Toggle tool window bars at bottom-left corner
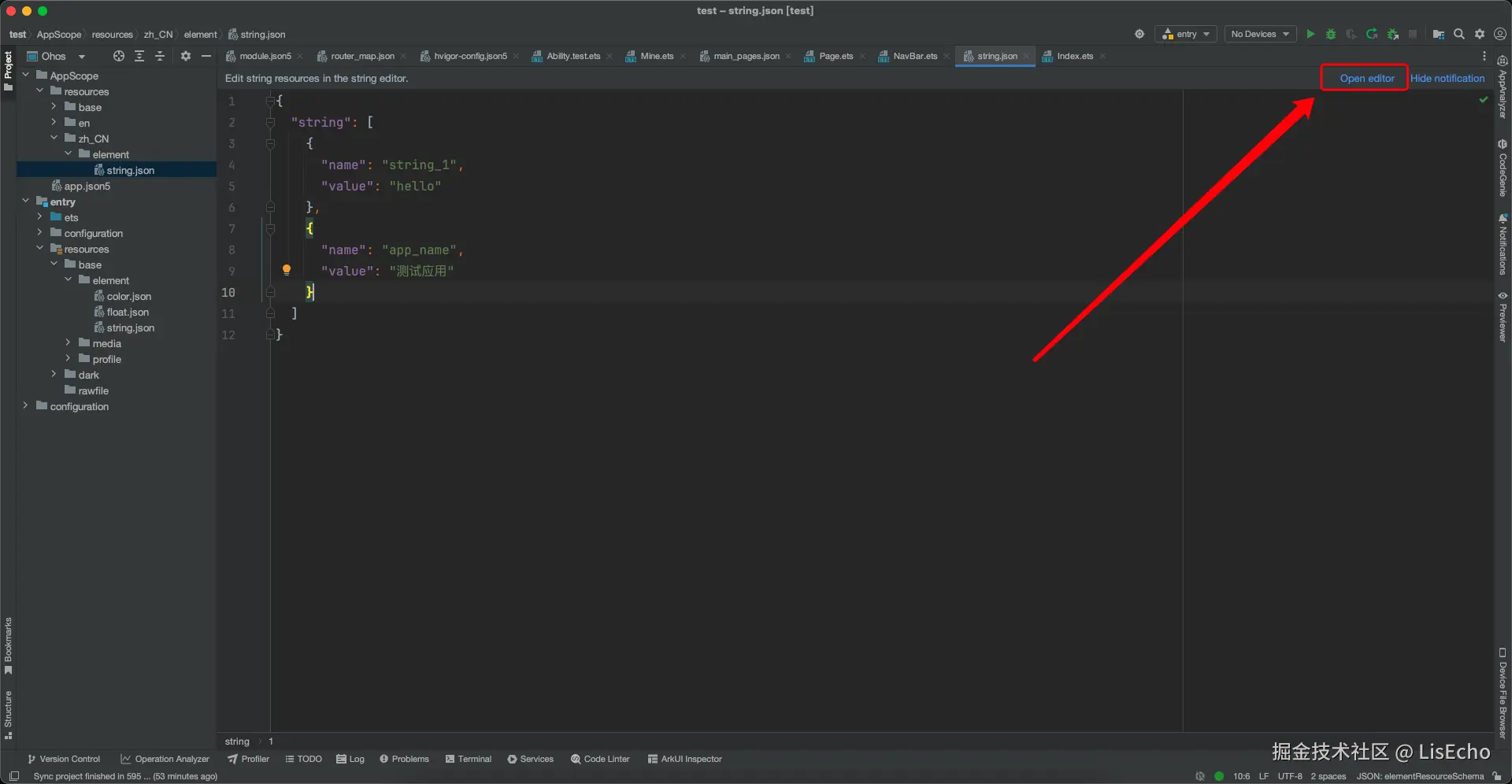The image size is (1512, 784). (x=13, y=776)
